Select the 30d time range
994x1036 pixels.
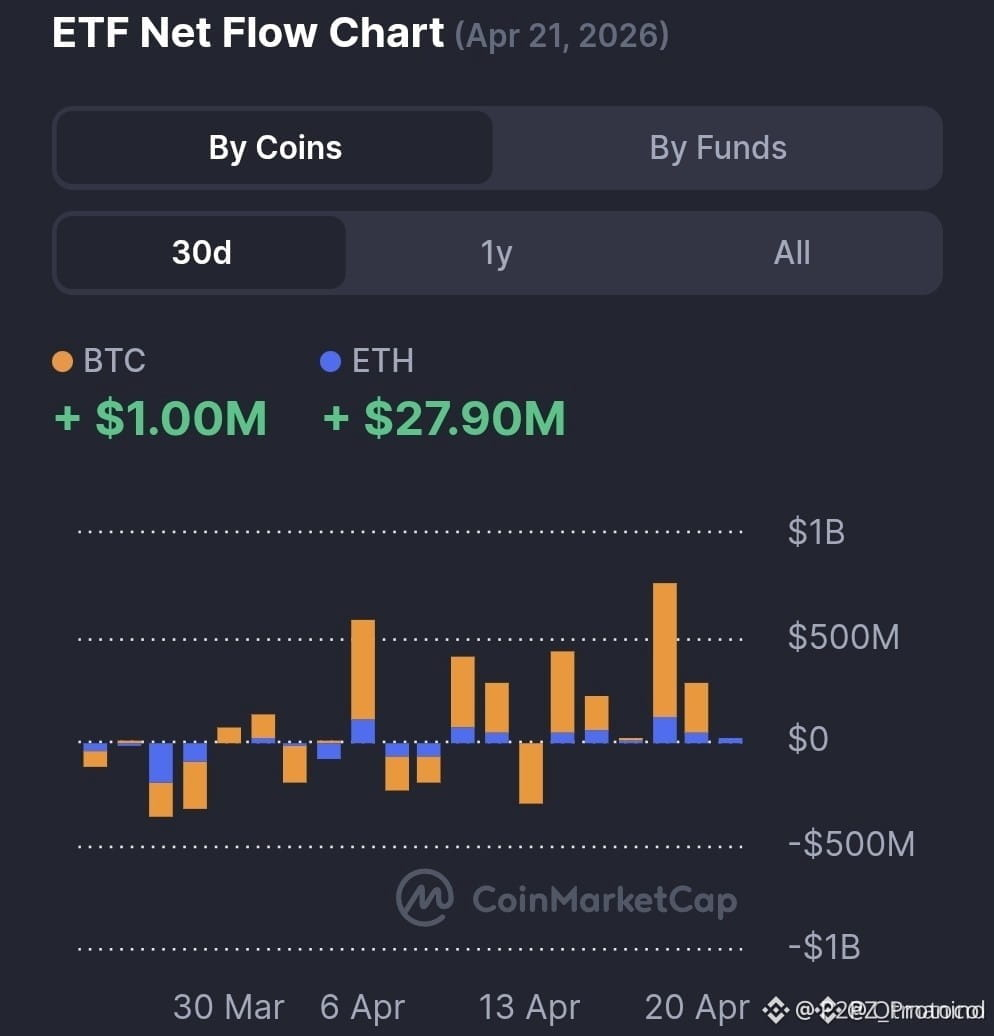202,252
